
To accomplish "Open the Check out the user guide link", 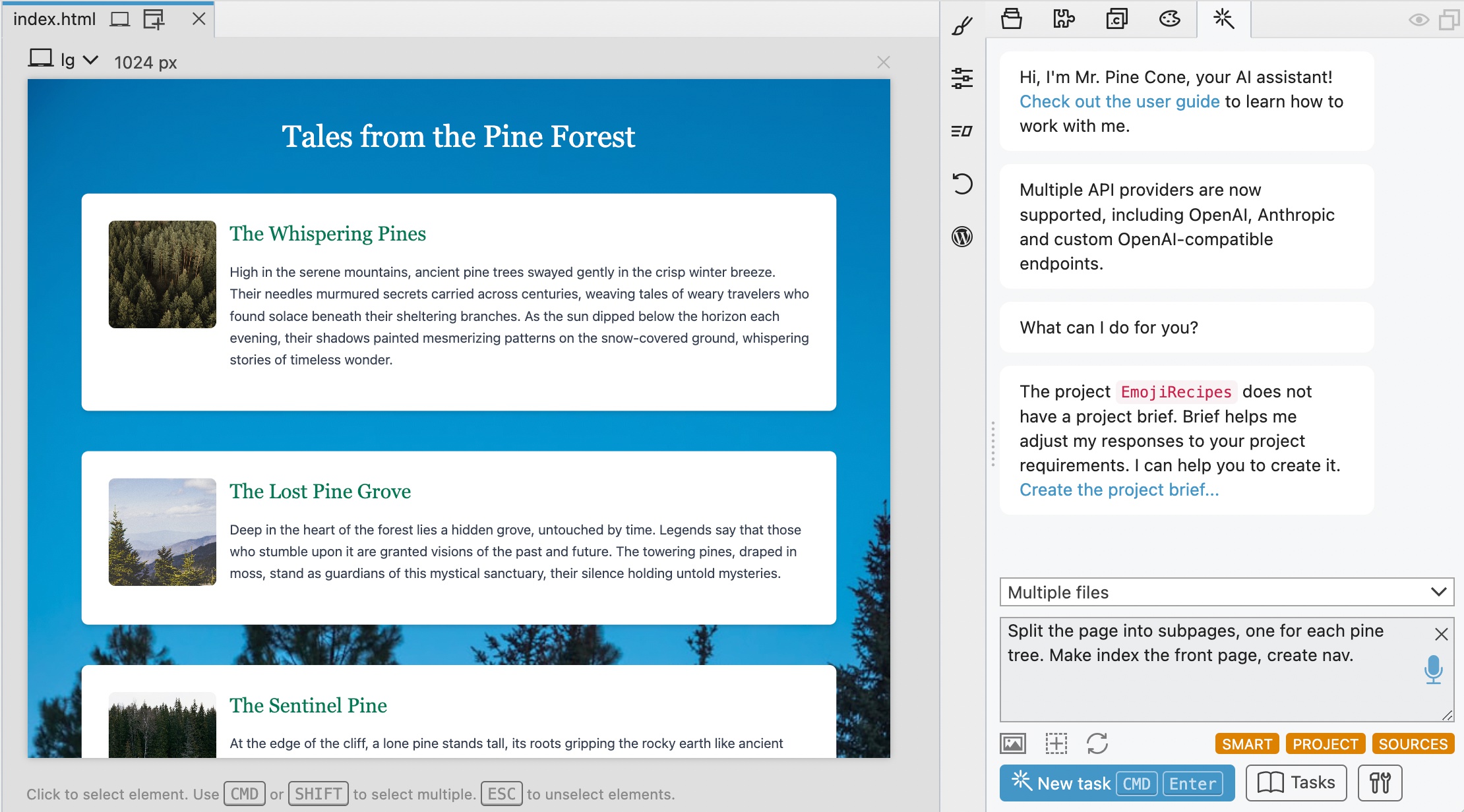I will pos(1119,101).
